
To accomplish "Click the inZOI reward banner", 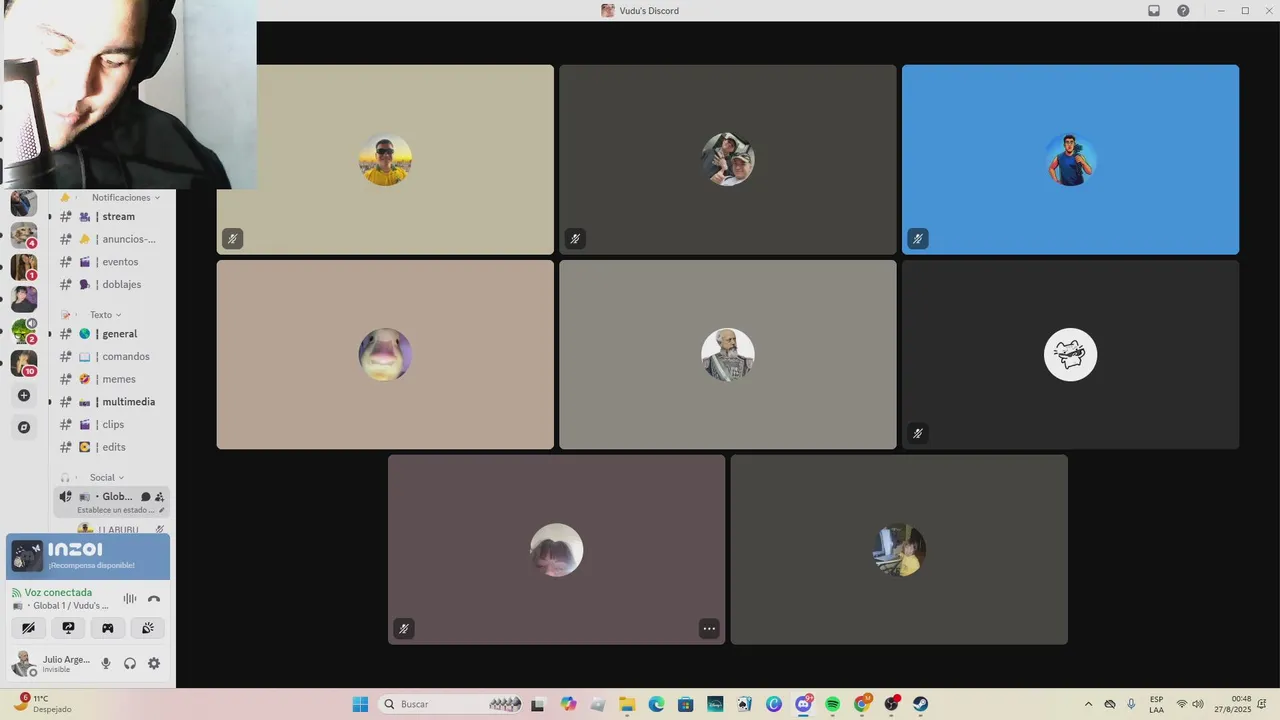I will point(88,557).
